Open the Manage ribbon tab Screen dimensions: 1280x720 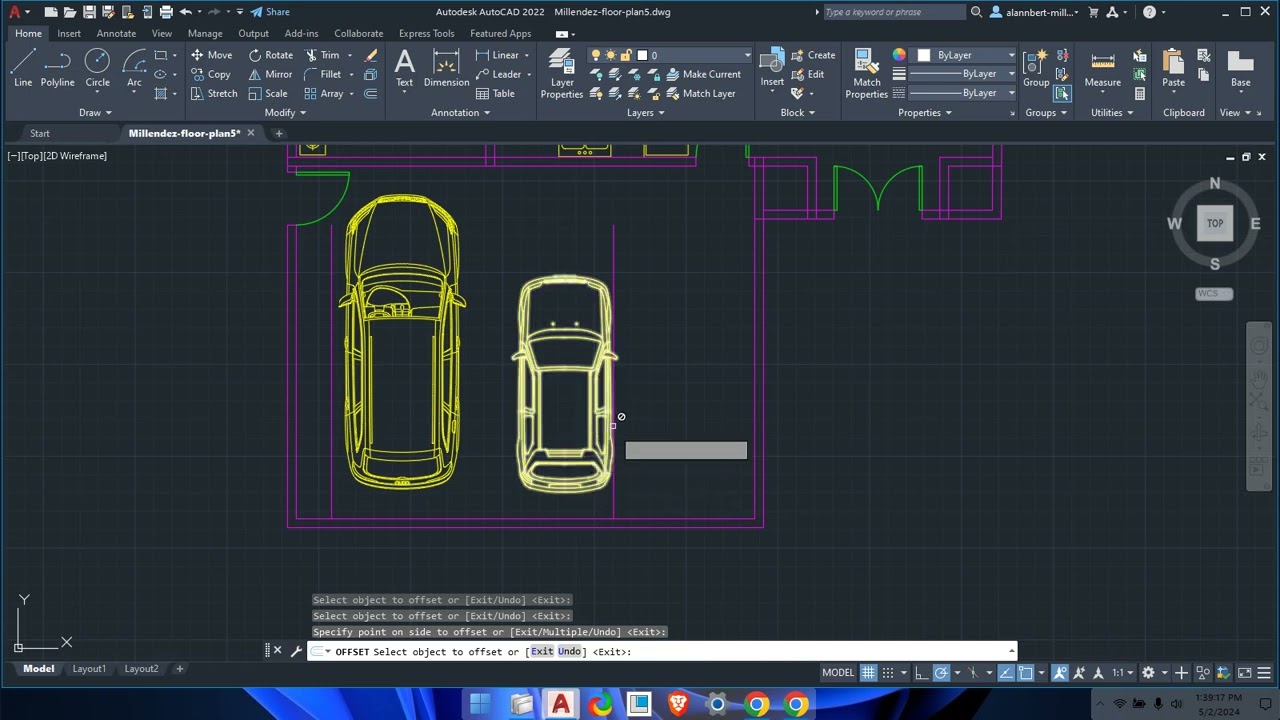205,33
